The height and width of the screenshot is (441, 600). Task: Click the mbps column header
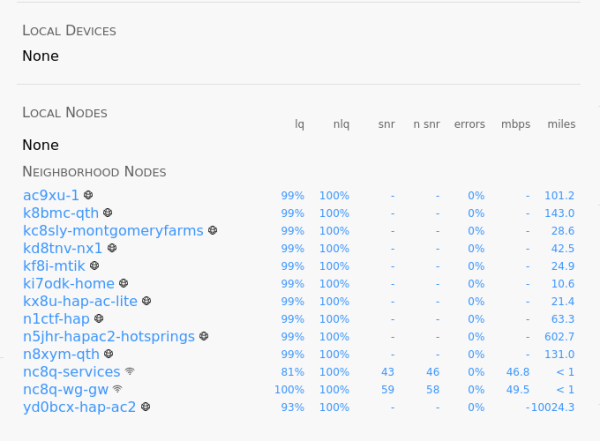516,124
